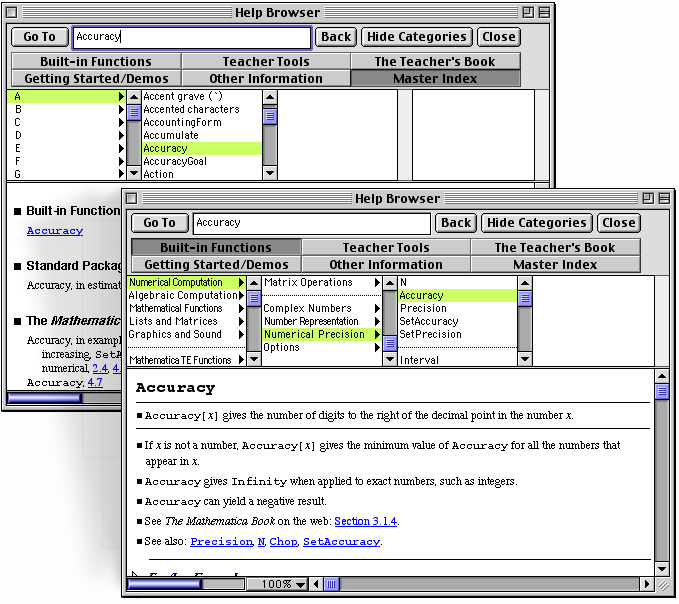This screenshot has width=679, height=604.
Task: Open the 100% zoom dropdown
Action: (277, 584)
